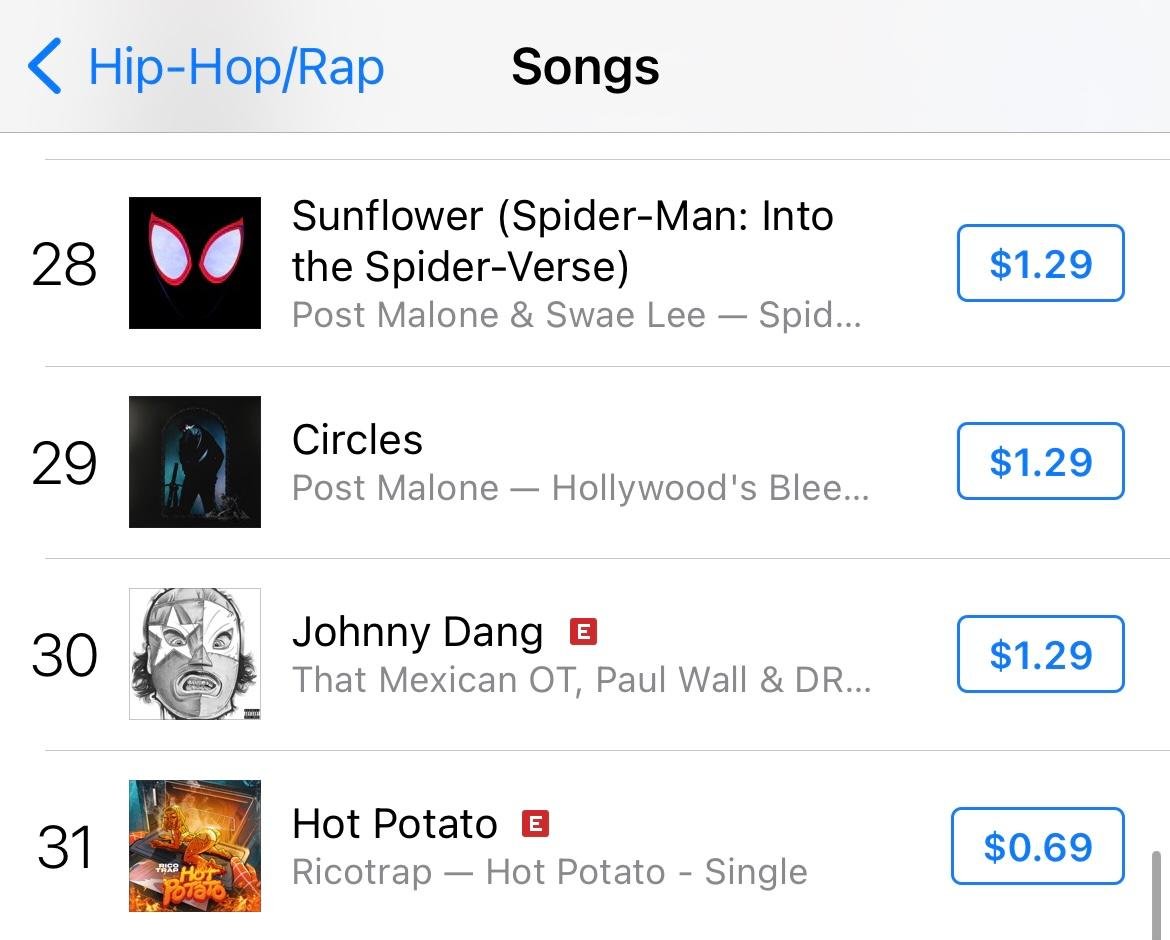
Task: Open Circles album cover thumbnail
Action: coord(195,462)
